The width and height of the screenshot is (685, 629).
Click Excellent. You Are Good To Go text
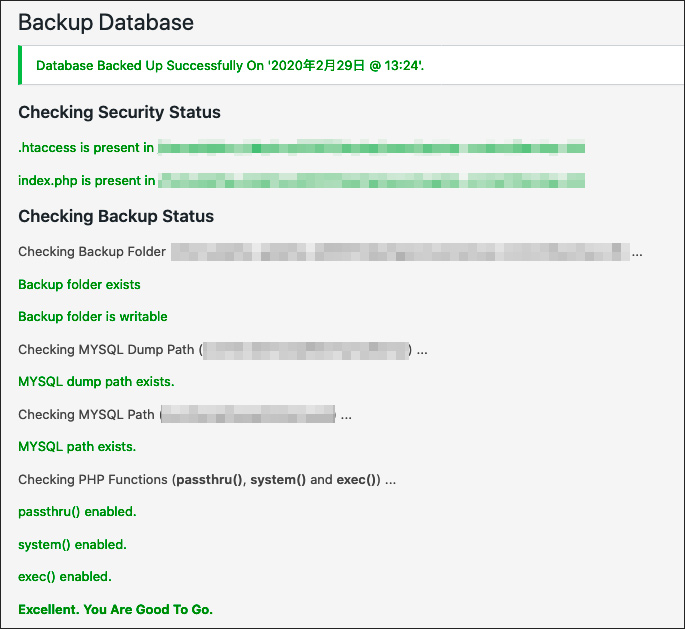pyautogui.click(x=115, y=609)
